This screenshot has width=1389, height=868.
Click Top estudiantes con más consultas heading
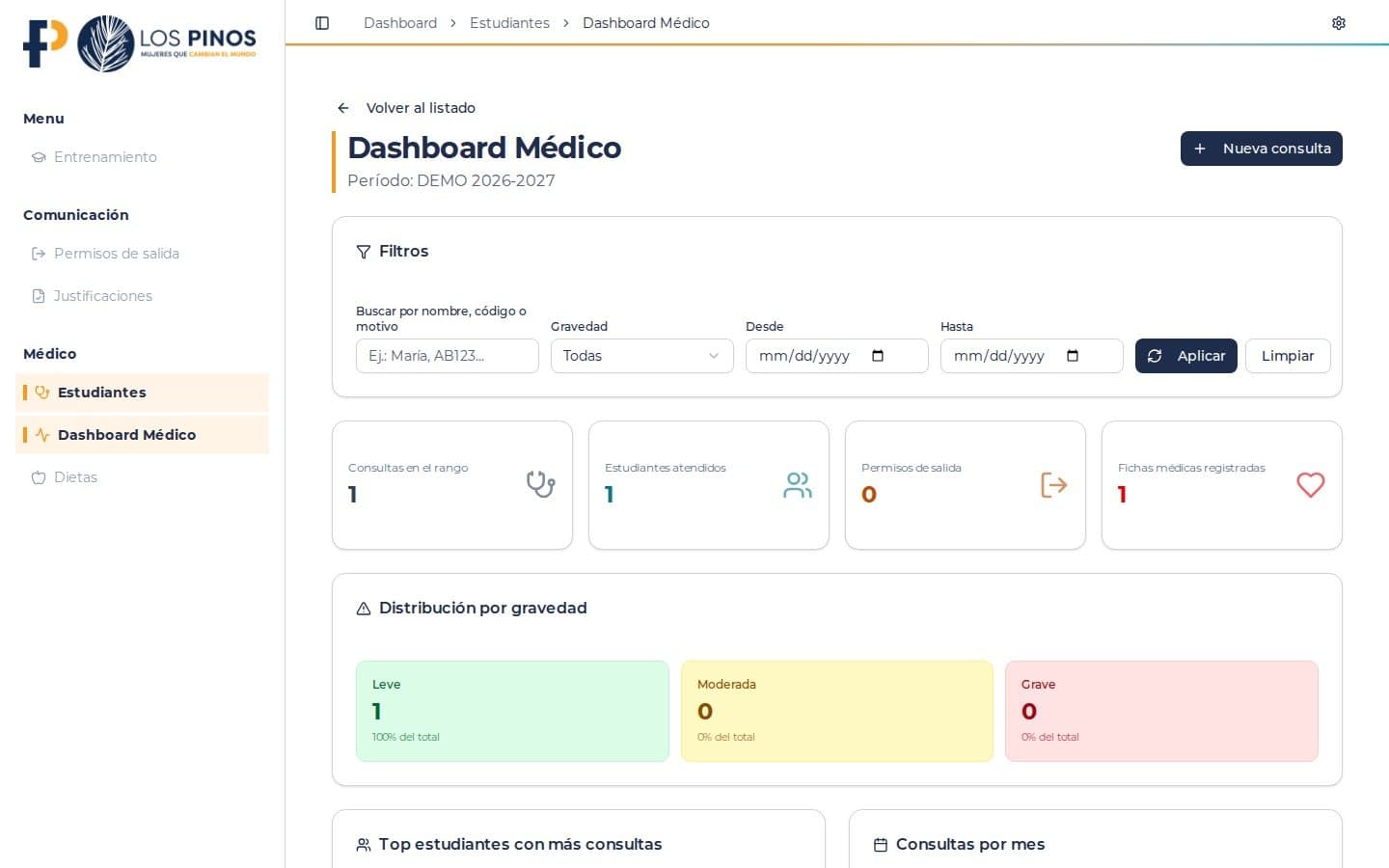(x=520, y=845)
